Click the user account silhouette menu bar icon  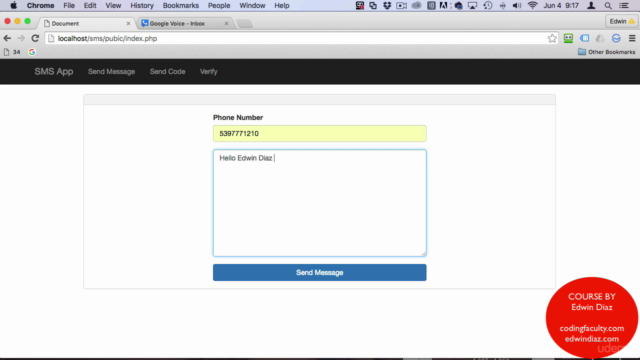(x=591, y=5)
